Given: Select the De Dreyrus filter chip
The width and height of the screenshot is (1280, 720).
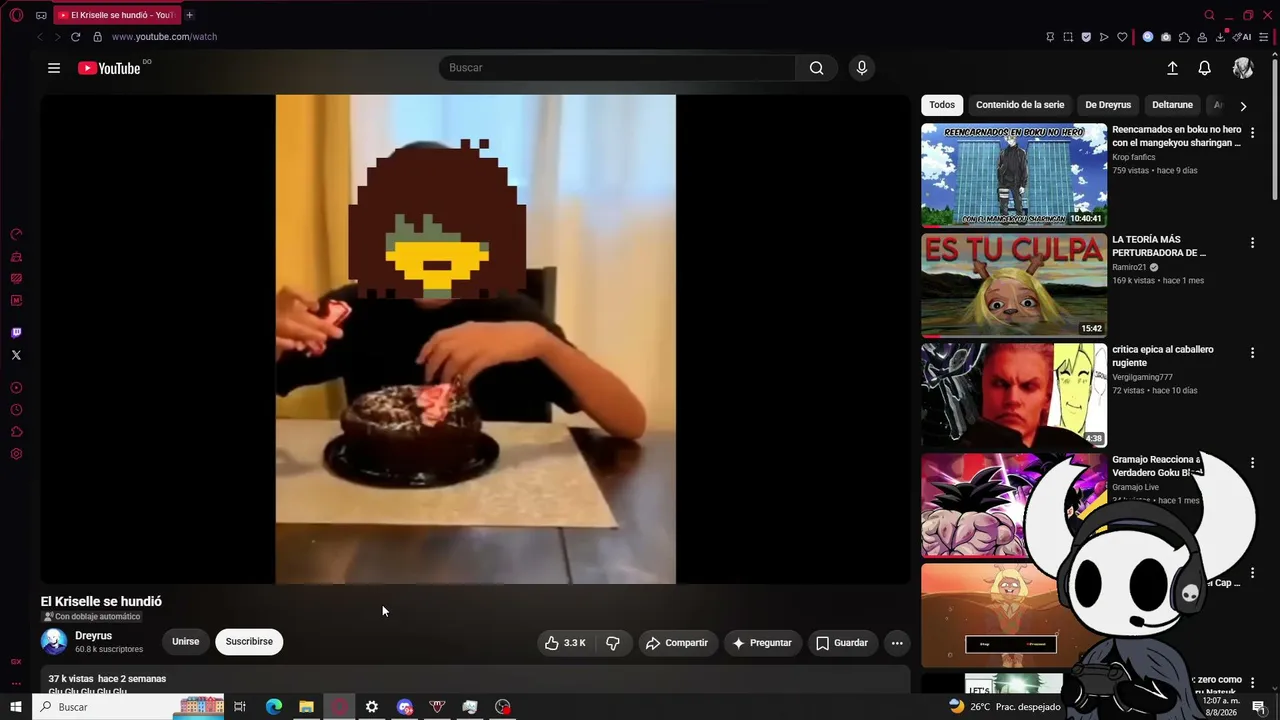Looking at the screenshot, I should tap(1108, 105).
